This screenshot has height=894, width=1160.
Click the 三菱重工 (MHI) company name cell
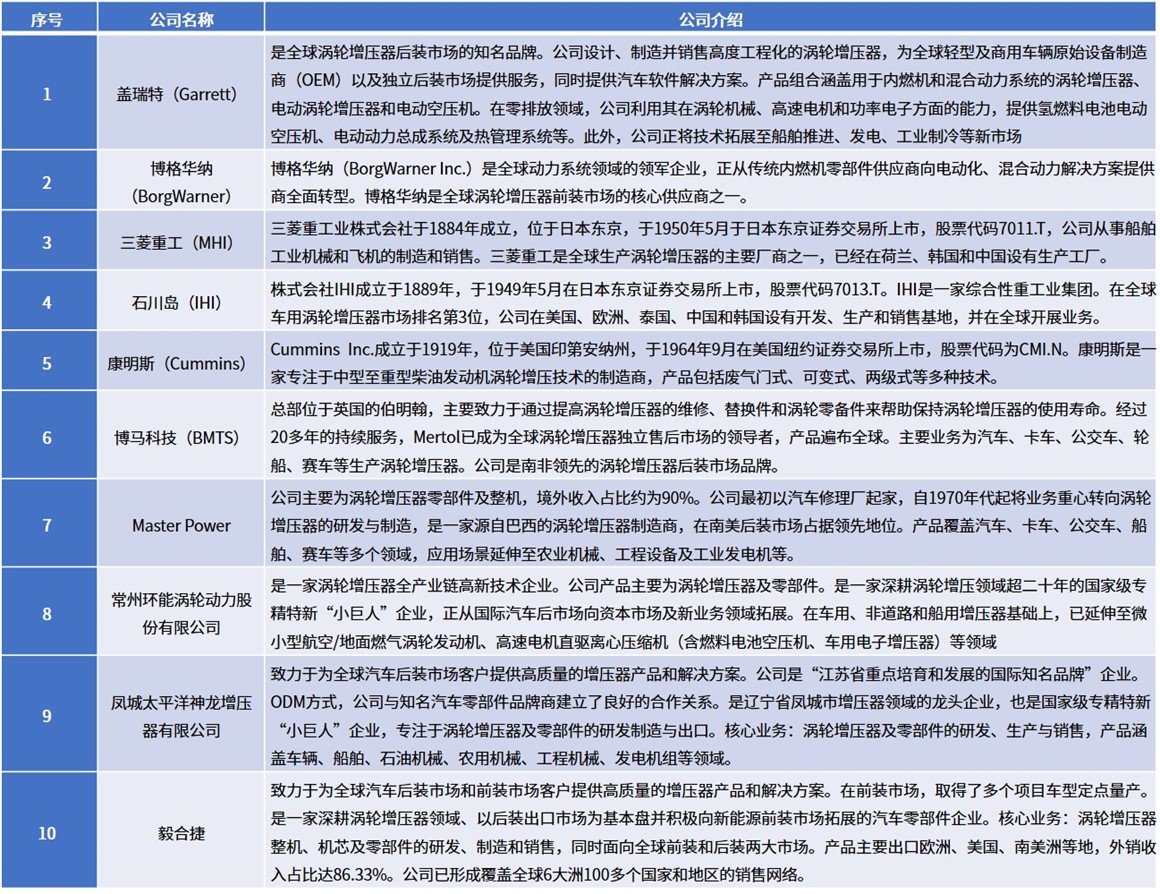coord(181,241)
